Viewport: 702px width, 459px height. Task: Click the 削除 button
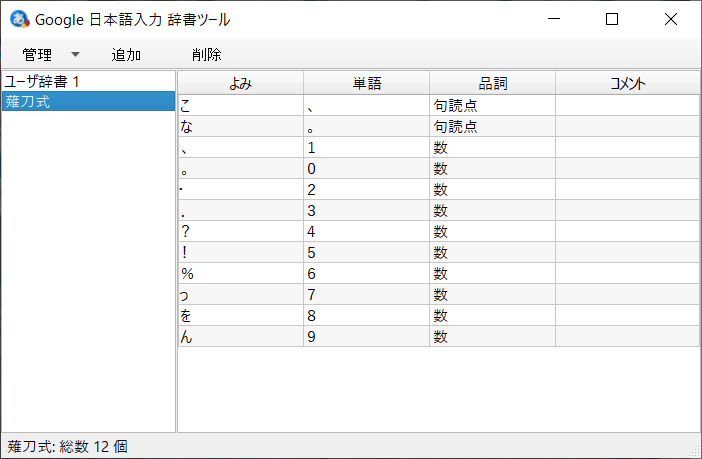tap(206, 55)
